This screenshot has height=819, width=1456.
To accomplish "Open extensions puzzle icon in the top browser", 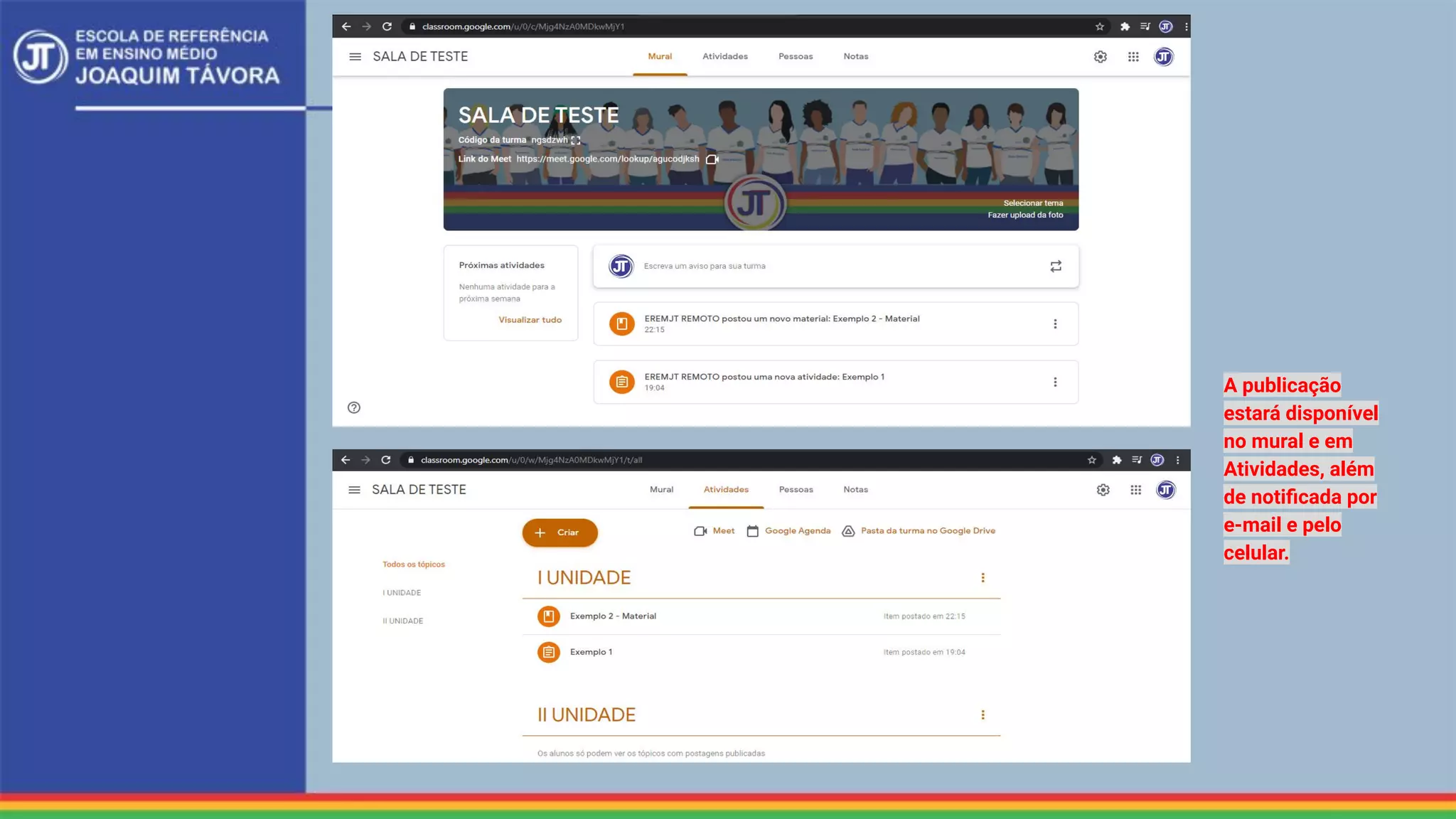I will [1125, 26].
